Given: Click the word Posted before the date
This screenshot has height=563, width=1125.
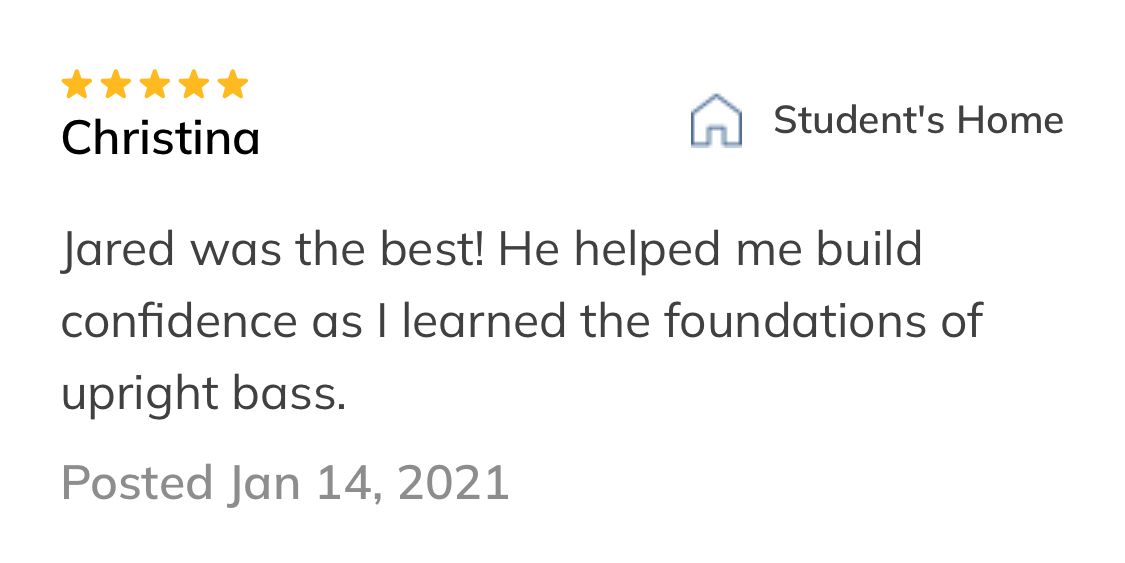Looking at the screenshot, I should click(137, 482).
